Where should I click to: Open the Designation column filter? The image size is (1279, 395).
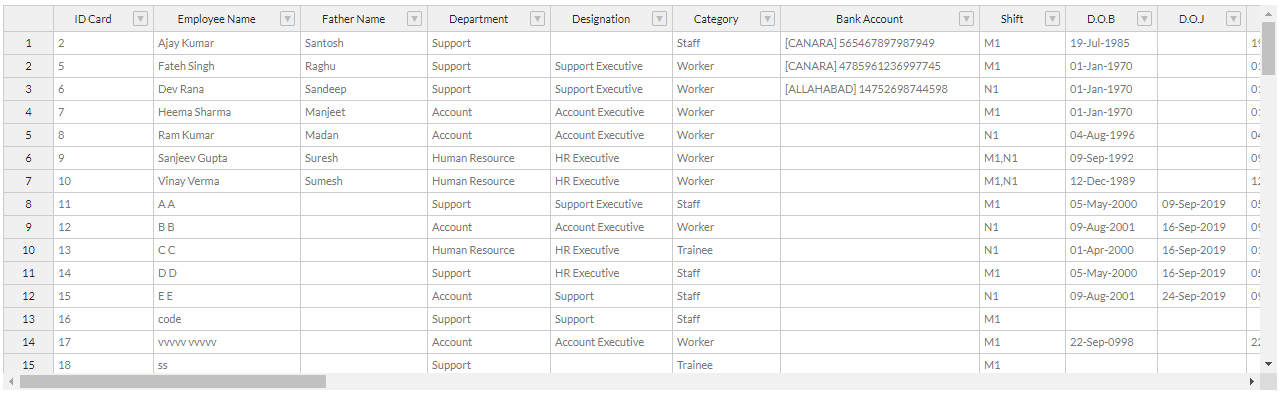(x=659, y=19)
